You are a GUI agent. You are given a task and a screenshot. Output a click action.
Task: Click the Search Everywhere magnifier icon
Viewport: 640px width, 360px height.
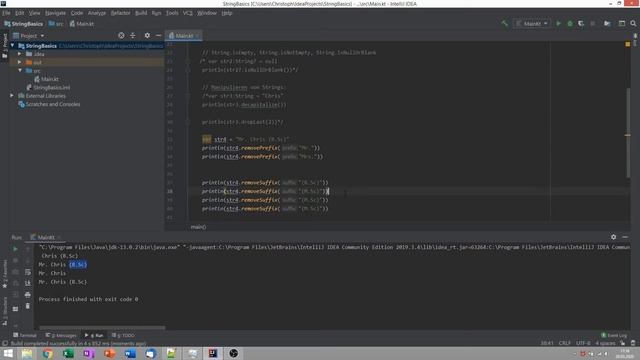click(633, 24)
